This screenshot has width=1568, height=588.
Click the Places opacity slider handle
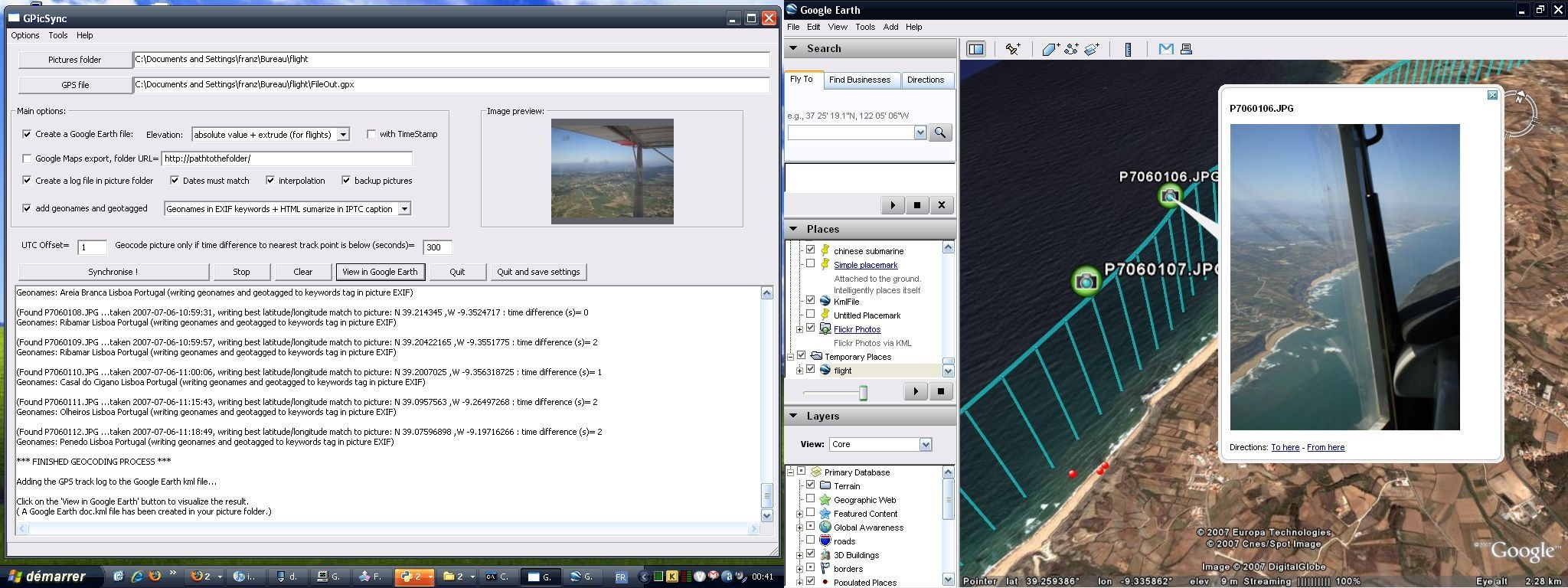pyautogui.click(x=863, y=393)
